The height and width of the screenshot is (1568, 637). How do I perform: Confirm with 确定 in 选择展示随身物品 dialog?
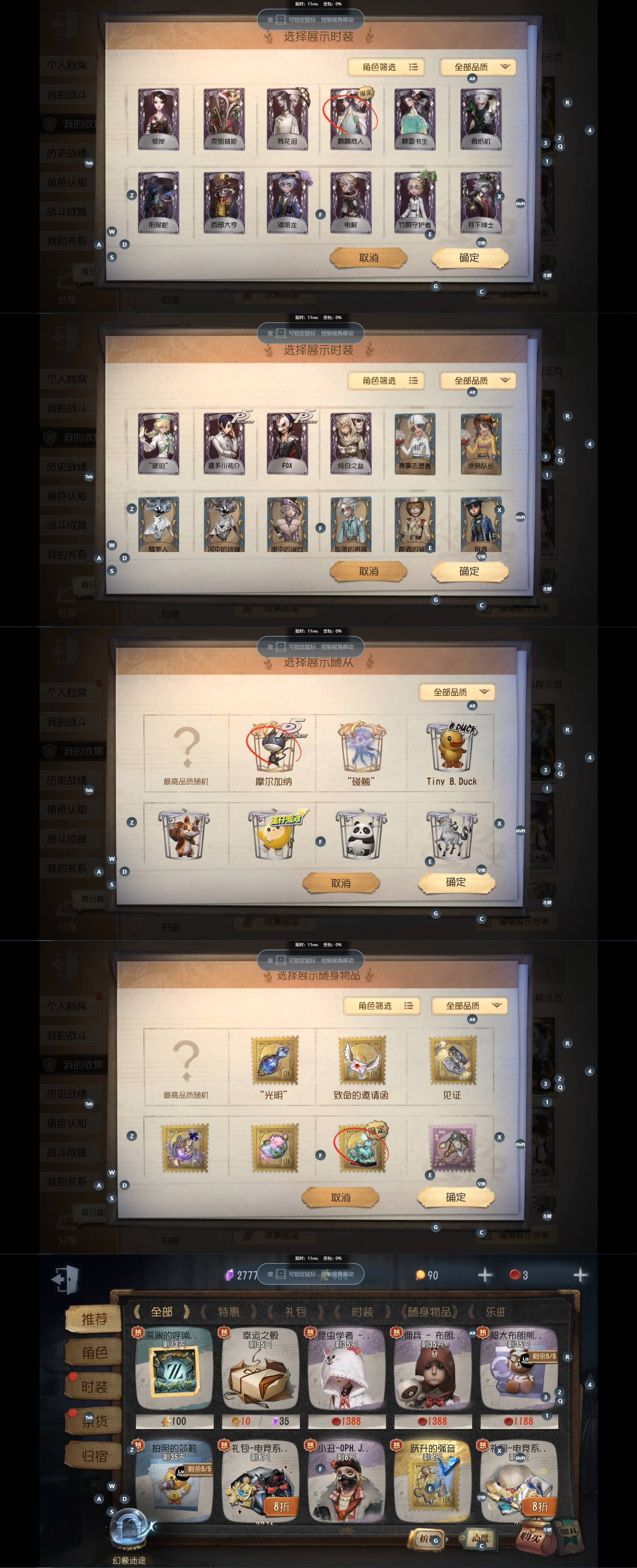click(x=455, y=1197)
